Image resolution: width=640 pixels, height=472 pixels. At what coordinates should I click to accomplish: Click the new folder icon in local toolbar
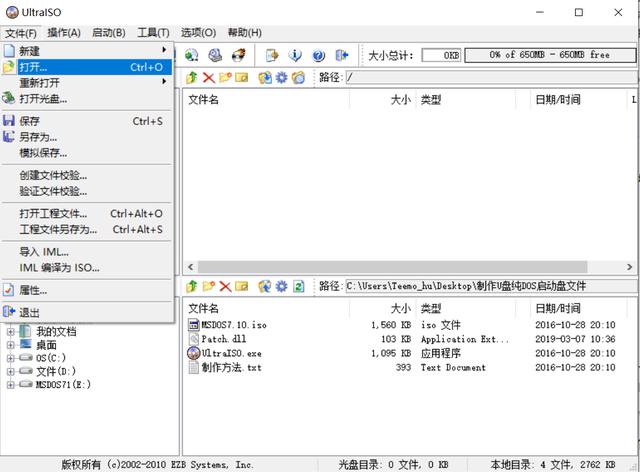(x=209, y=286)
